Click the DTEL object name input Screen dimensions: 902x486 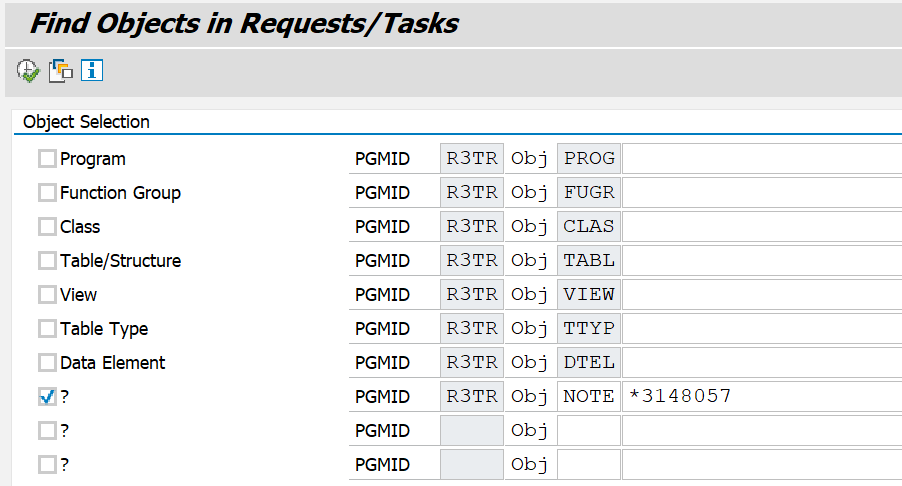pyautogui.click(x=761, y=363)
